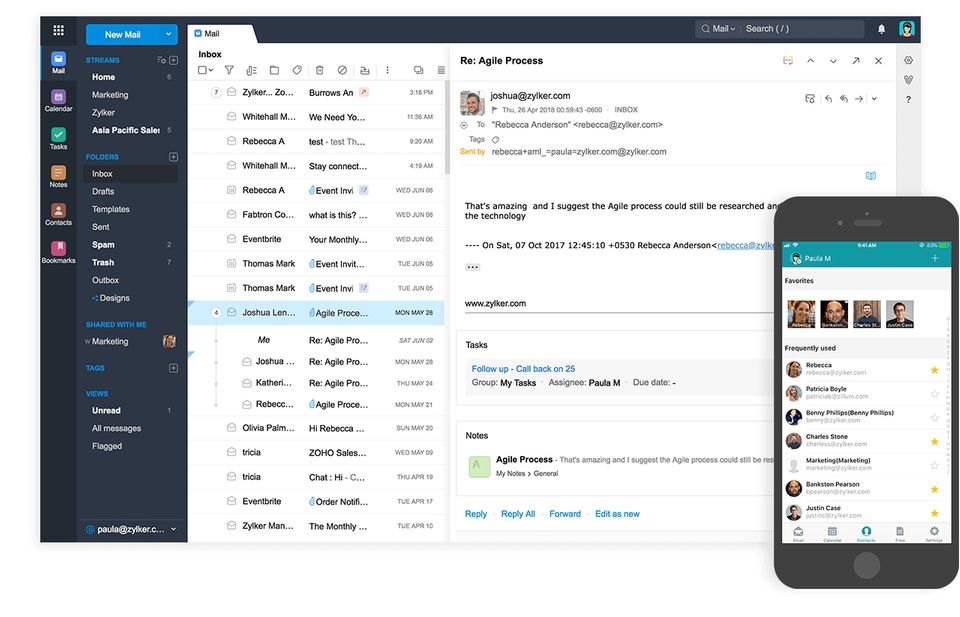The width and height of the screenshot is (960, 617).
Task: Click the tag icon in inbox toolbar
Action: point(297,70)
